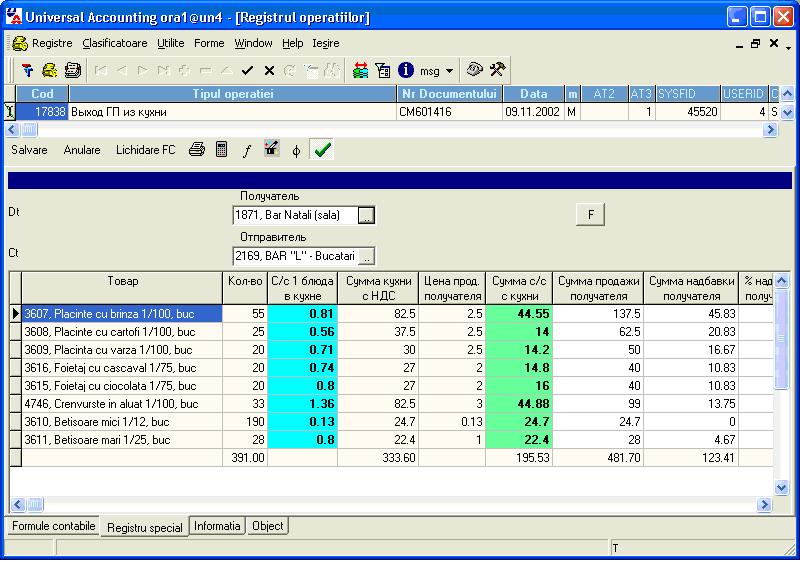Click the first record navigation arrow icon

101,70
